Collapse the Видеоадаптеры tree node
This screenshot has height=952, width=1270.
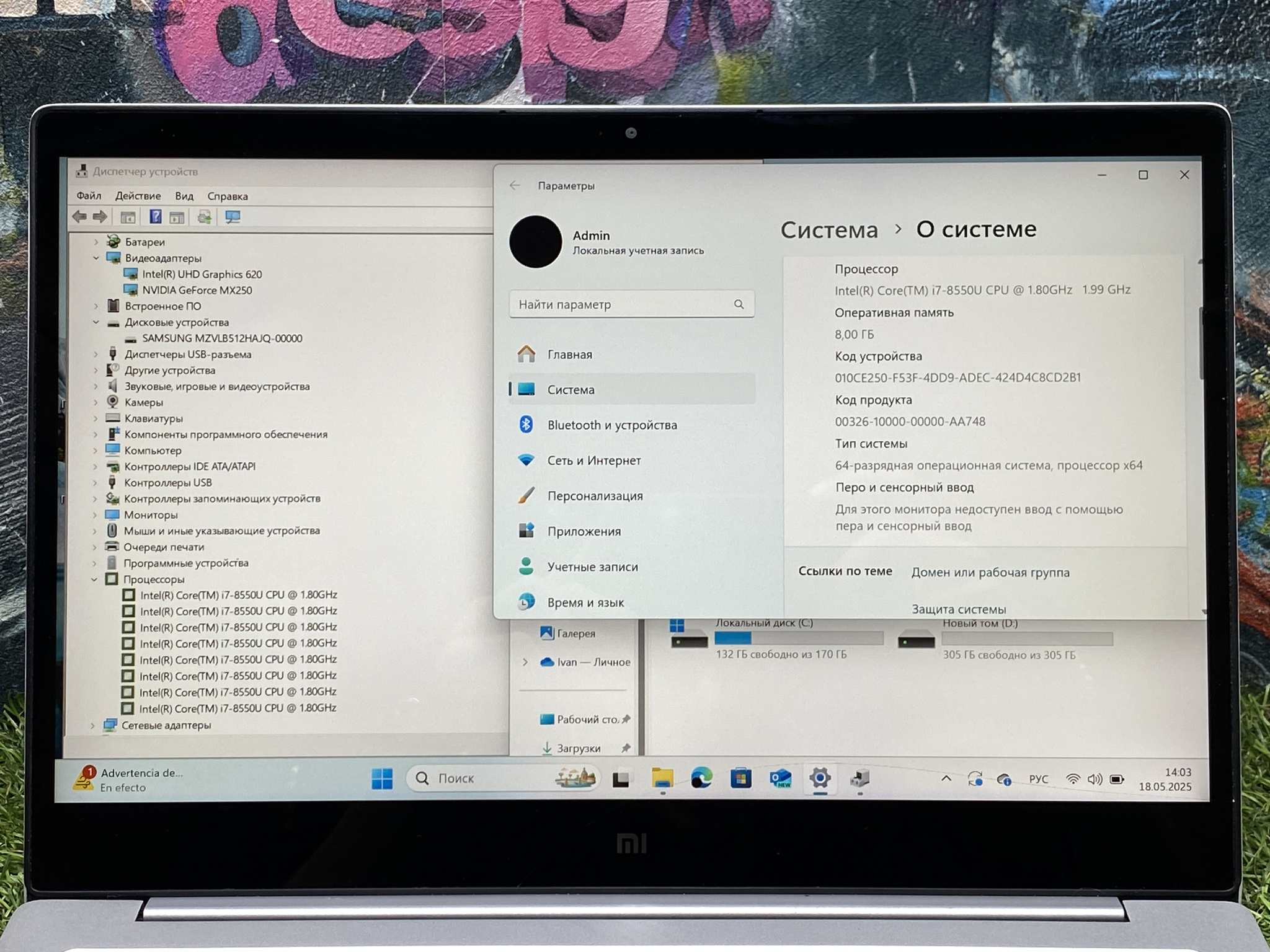tap(96, 258)
